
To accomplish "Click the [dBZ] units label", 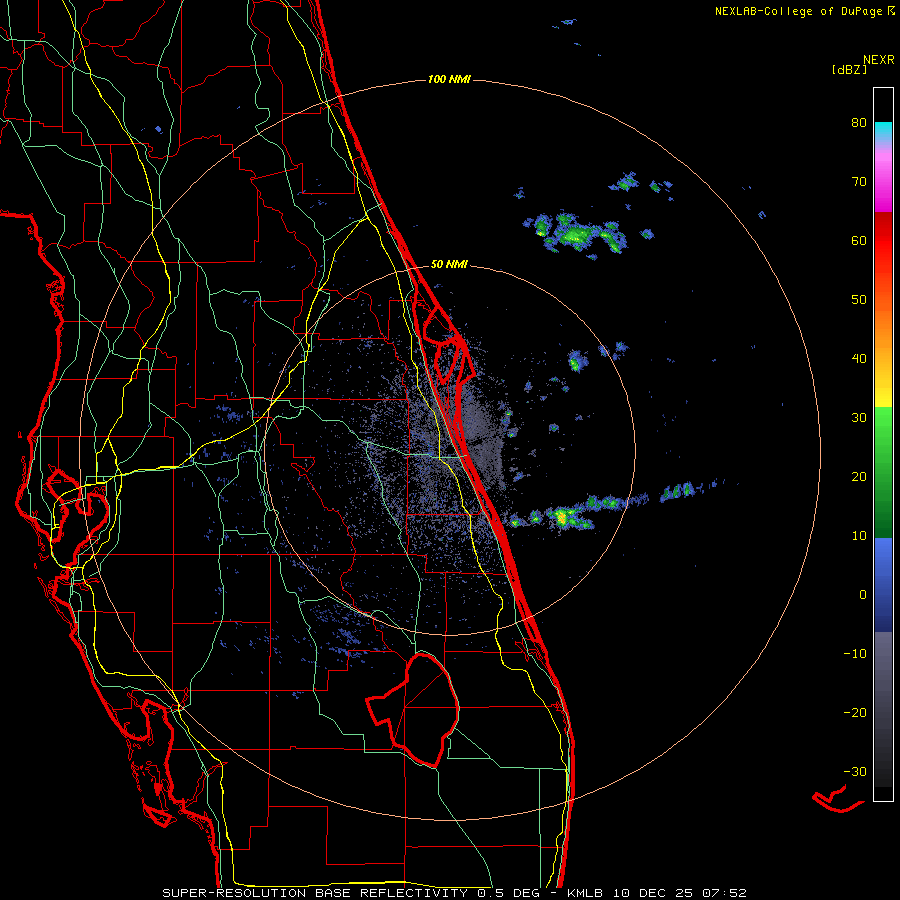I will (x=849, y=69).
